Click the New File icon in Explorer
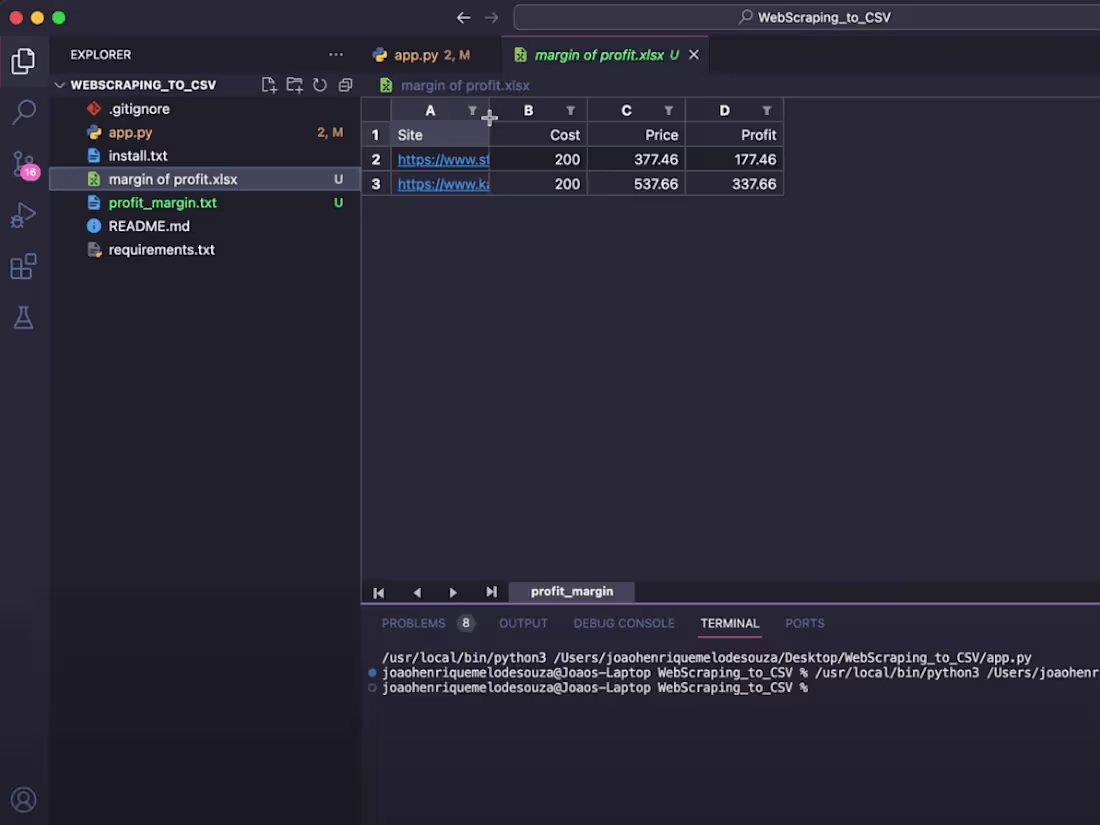The height and width of the screenshot is (825, 1100). click(x=268, y=85)
